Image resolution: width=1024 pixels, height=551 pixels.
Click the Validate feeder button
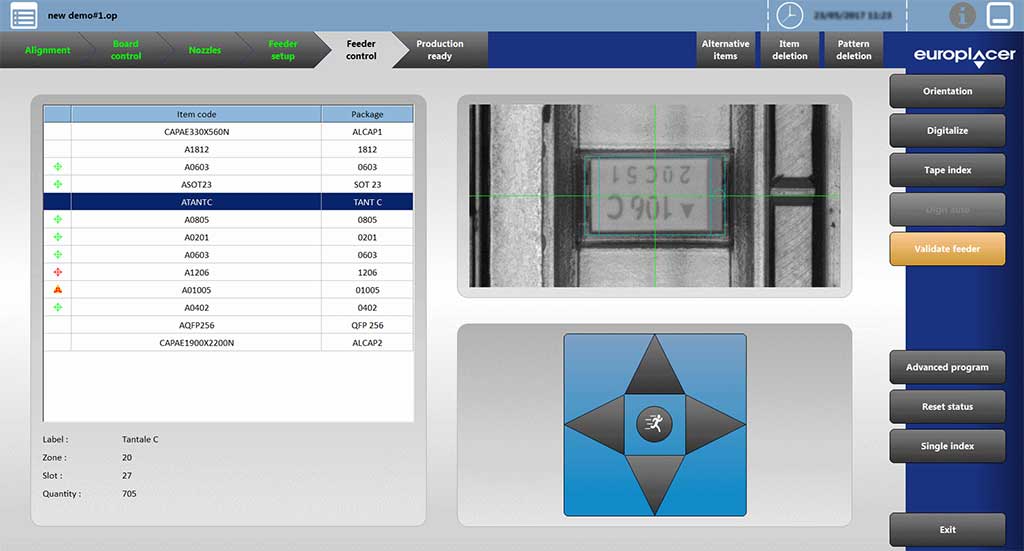[946, 249]
